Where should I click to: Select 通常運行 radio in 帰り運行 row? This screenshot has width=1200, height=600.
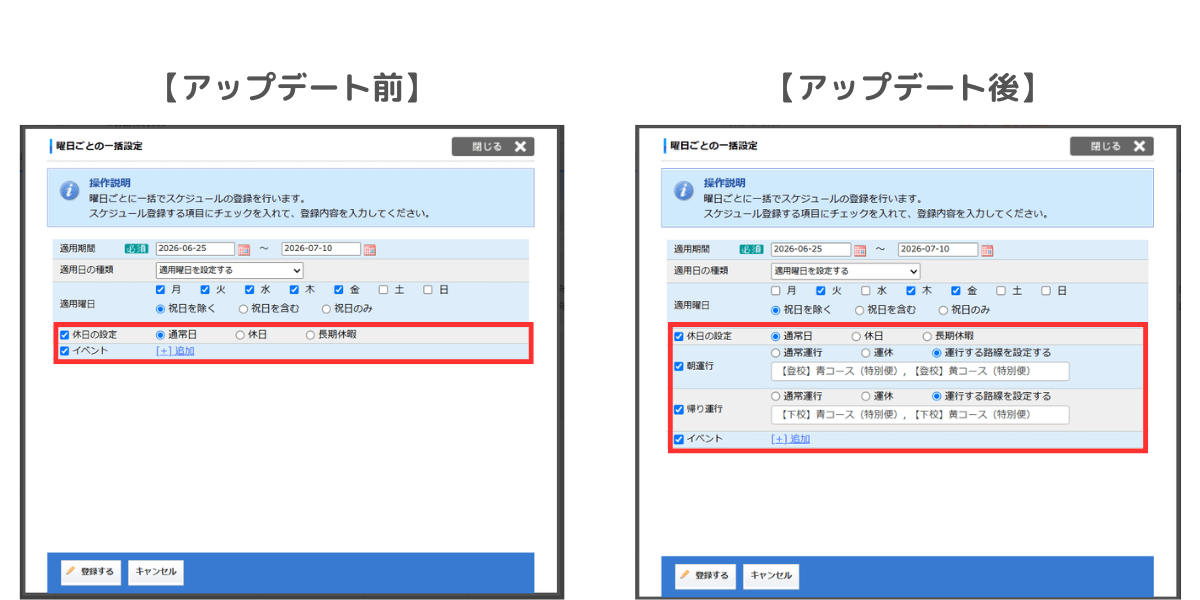point(776,396)
